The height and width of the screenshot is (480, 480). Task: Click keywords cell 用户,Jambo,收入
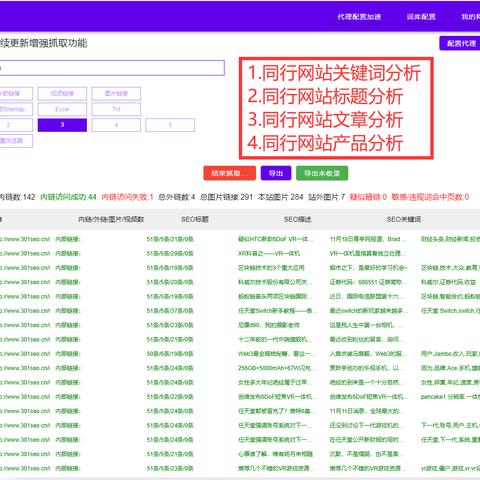(450, 354)
